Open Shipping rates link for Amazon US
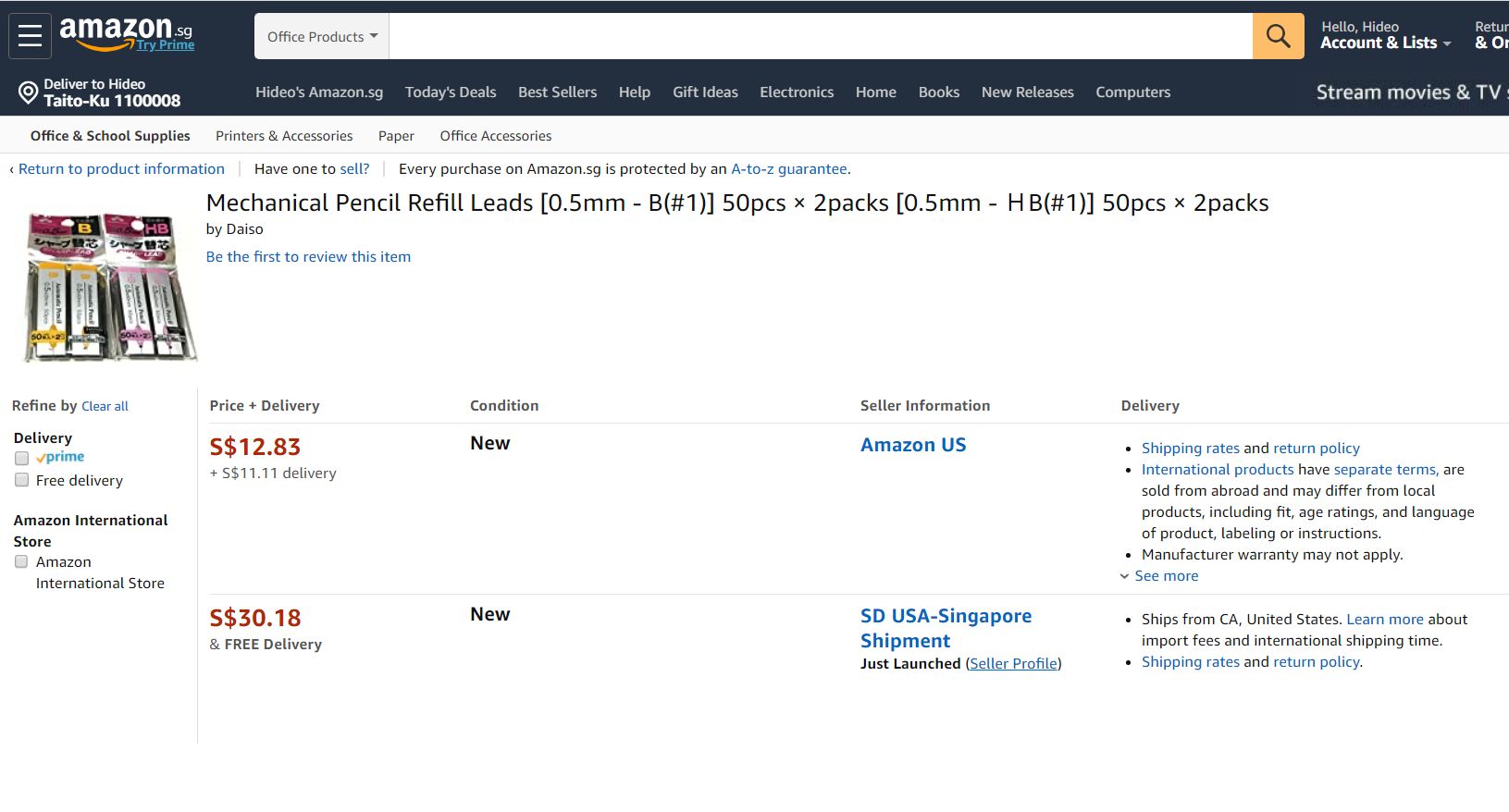Screen dimensions: 1509x812 click(x=1191, y=449)
